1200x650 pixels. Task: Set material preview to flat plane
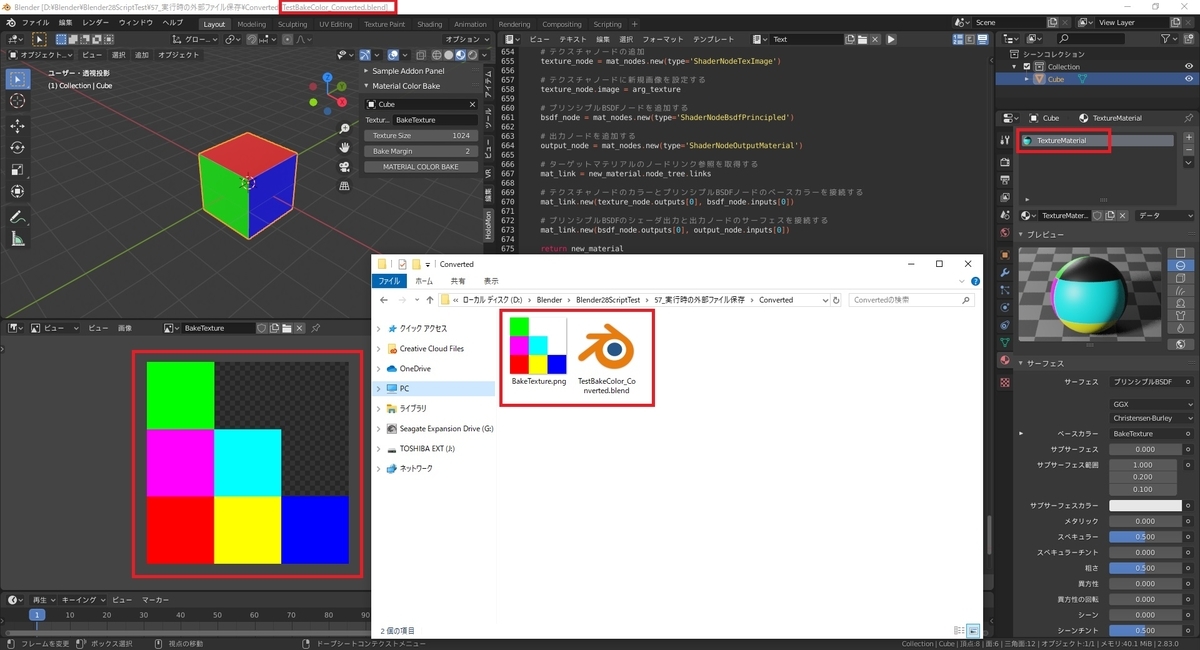click(1181, 253)
